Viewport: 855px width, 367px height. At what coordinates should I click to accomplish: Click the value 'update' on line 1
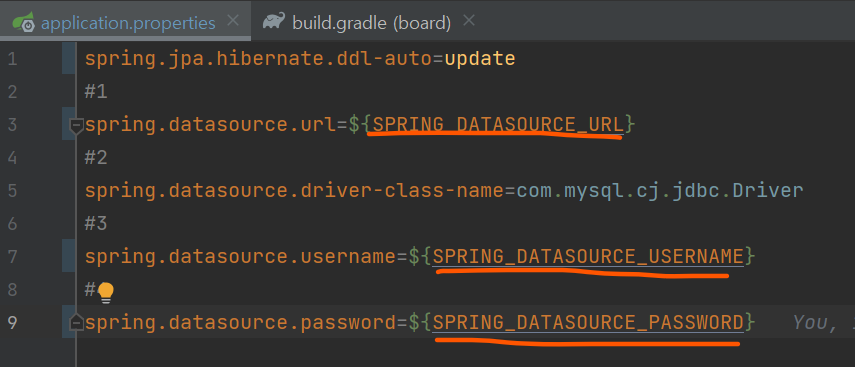coord(480,58)
